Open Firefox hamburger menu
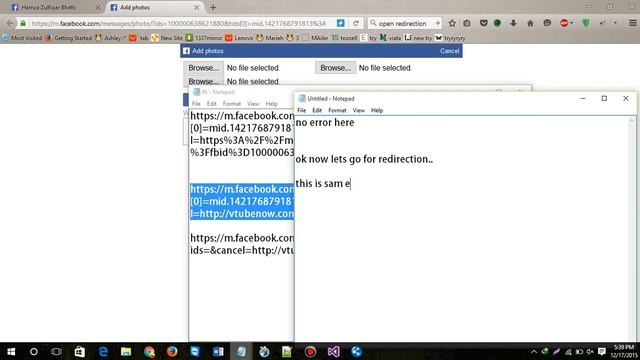640x360 pixels. (632, 23)
